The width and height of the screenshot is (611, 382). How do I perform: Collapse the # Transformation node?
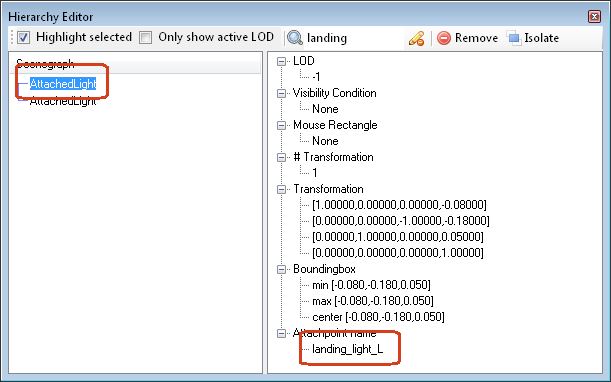coord(281,157)
